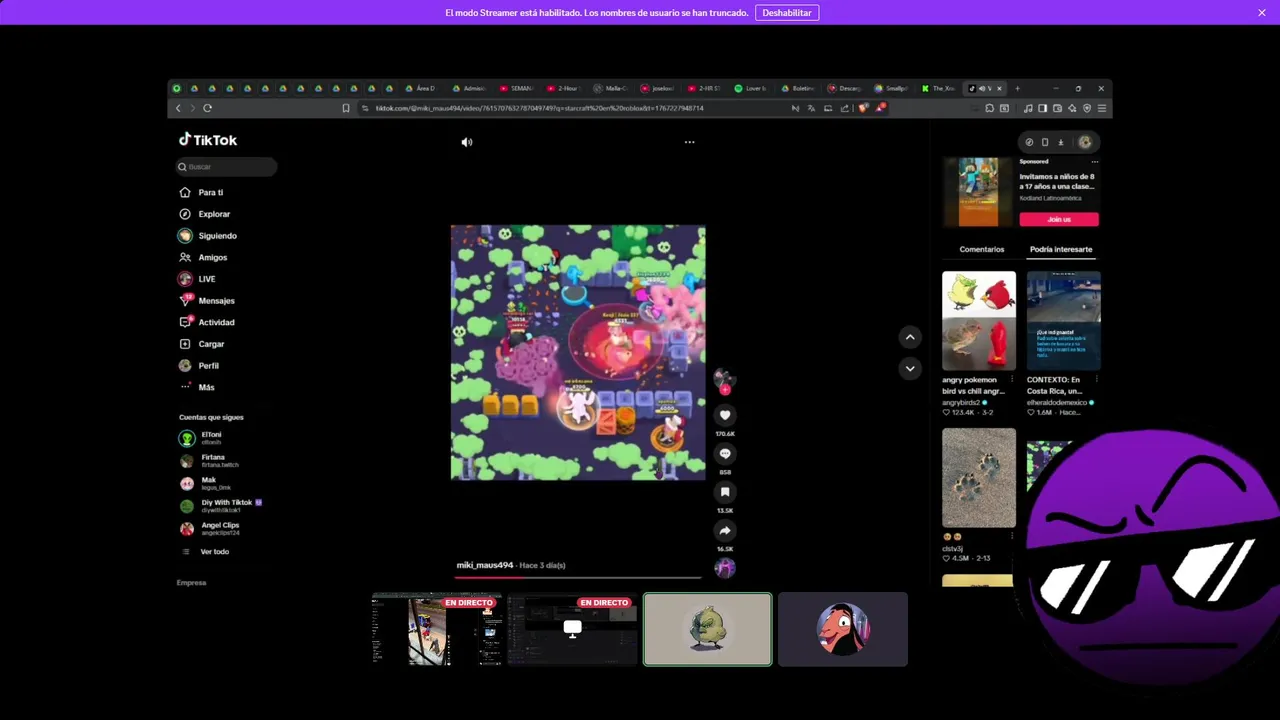The width and height of the screenshot is (1280, 720).
Task: Open the Amigos section
Action: click(203, 257)
